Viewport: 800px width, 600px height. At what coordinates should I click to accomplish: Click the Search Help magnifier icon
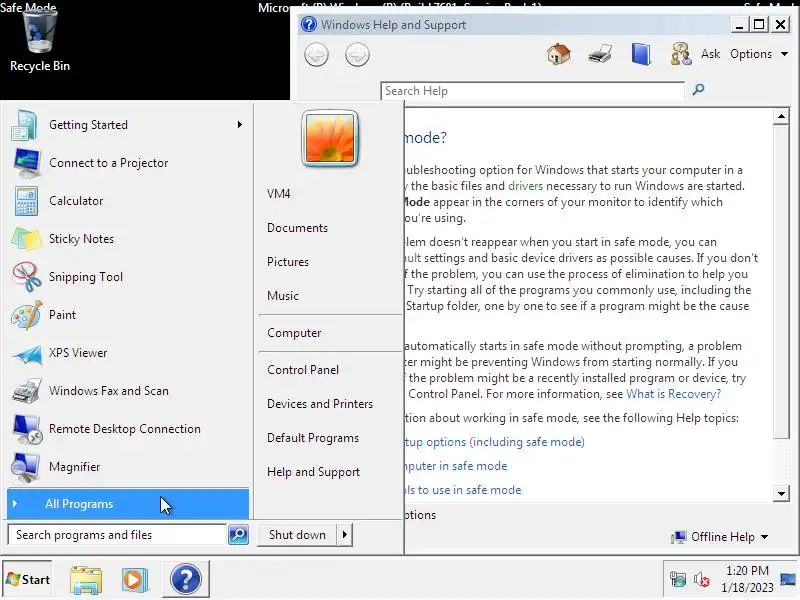pyautogui.click(x=698, y=90)
